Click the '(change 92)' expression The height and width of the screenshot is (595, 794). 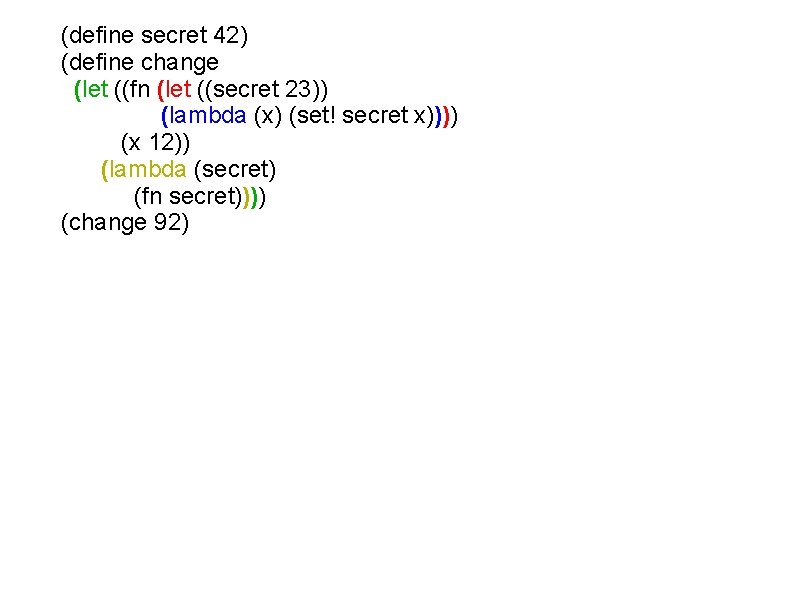click(x=124, y=223)
